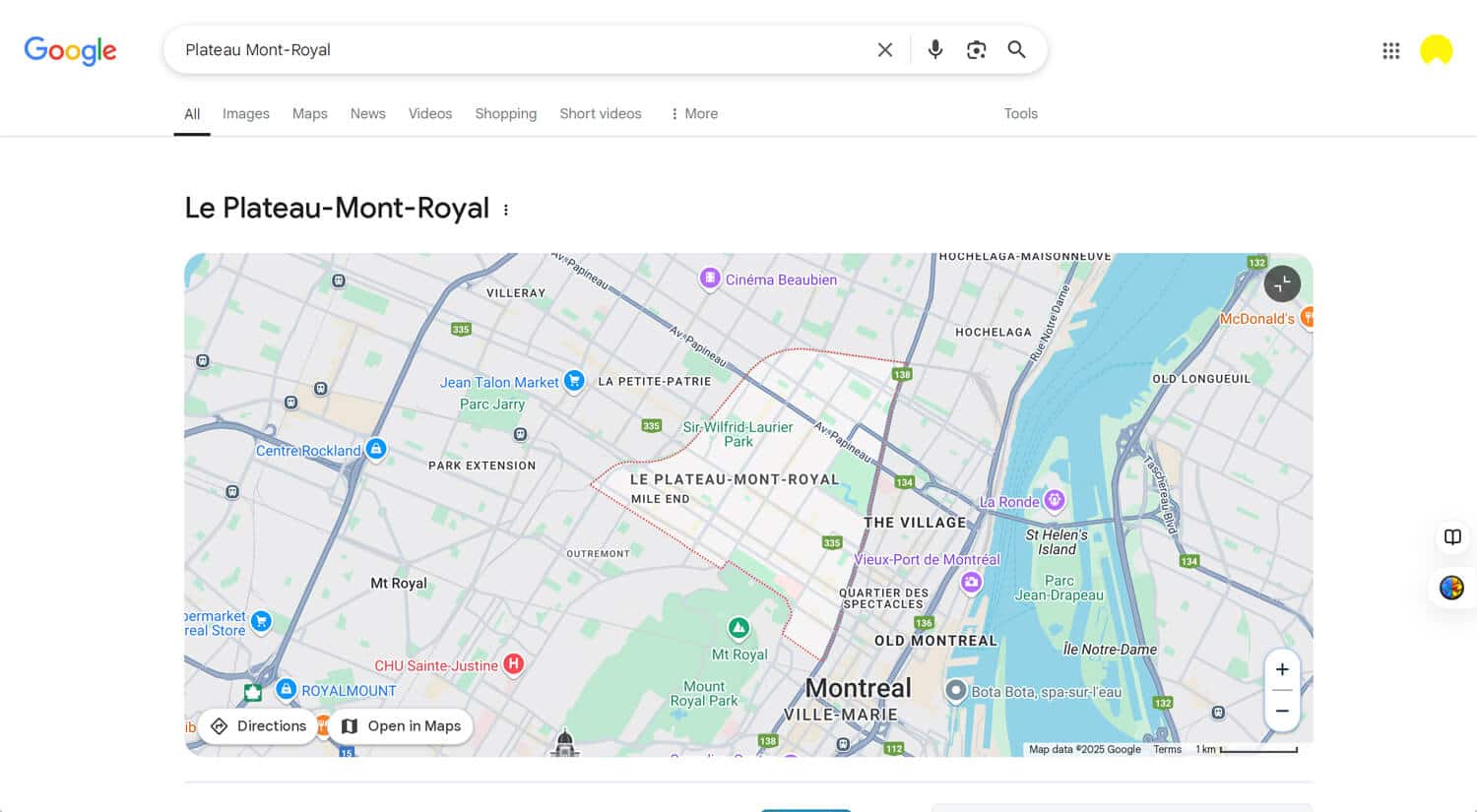
Task: Click the La Ronde amusement park marker
Action: point(1054,500)
